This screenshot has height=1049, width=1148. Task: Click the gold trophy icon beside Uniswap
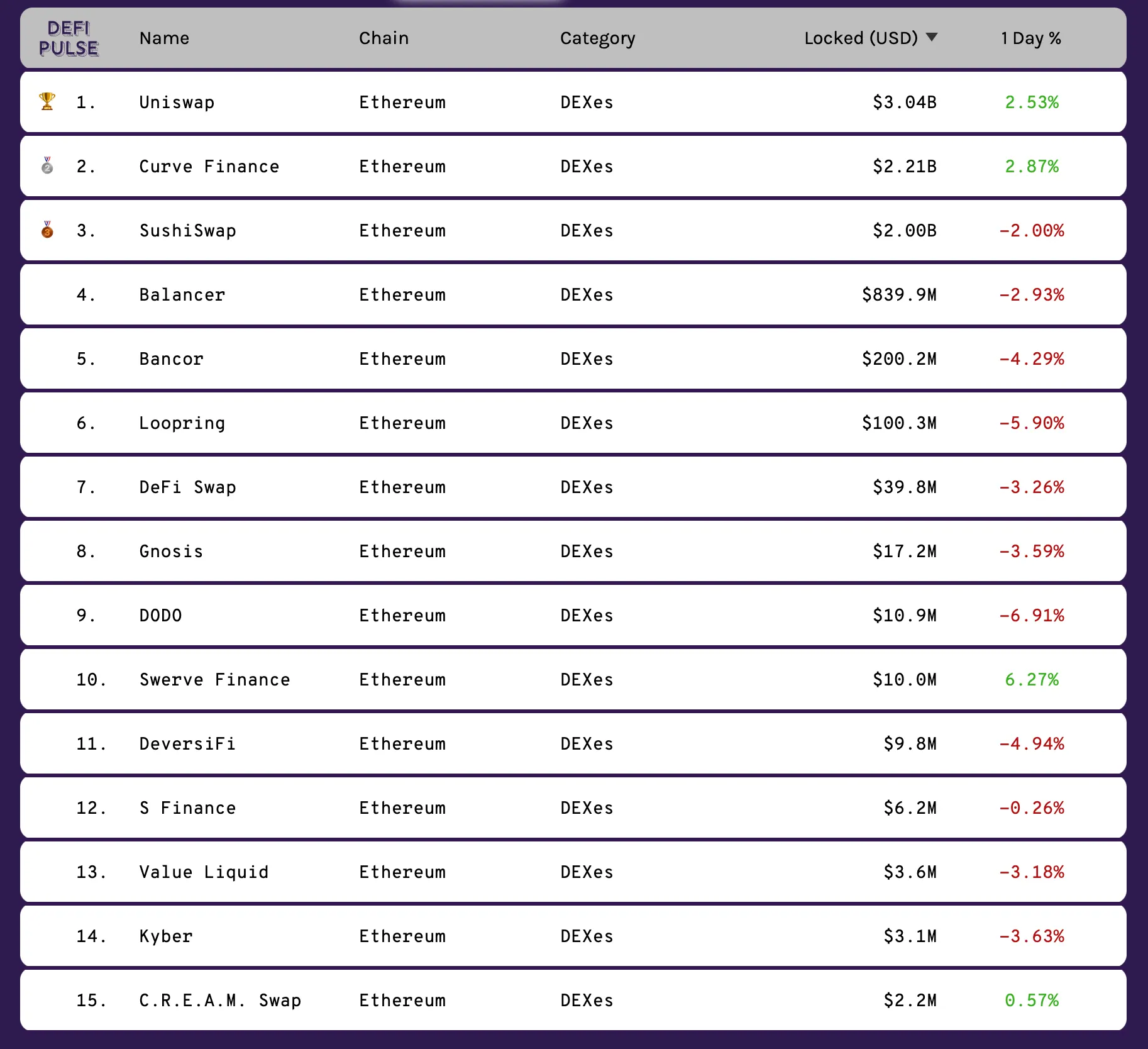pyautogui.click(x=47, y=101)
